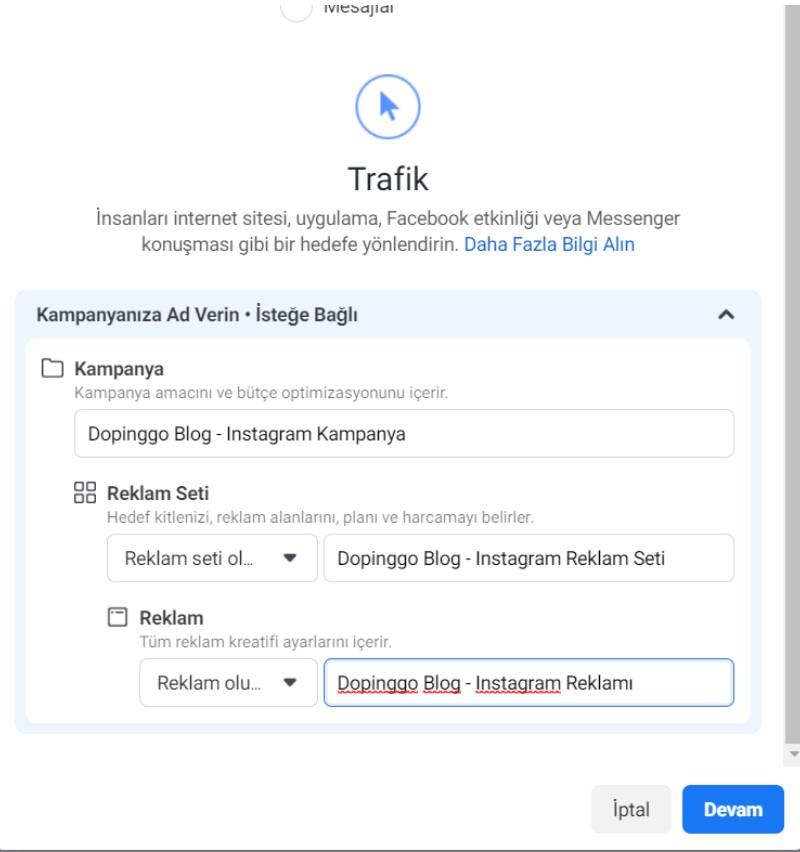Click the İptal button
Viewport: 800px width, 852px height.
click(631, 809)
